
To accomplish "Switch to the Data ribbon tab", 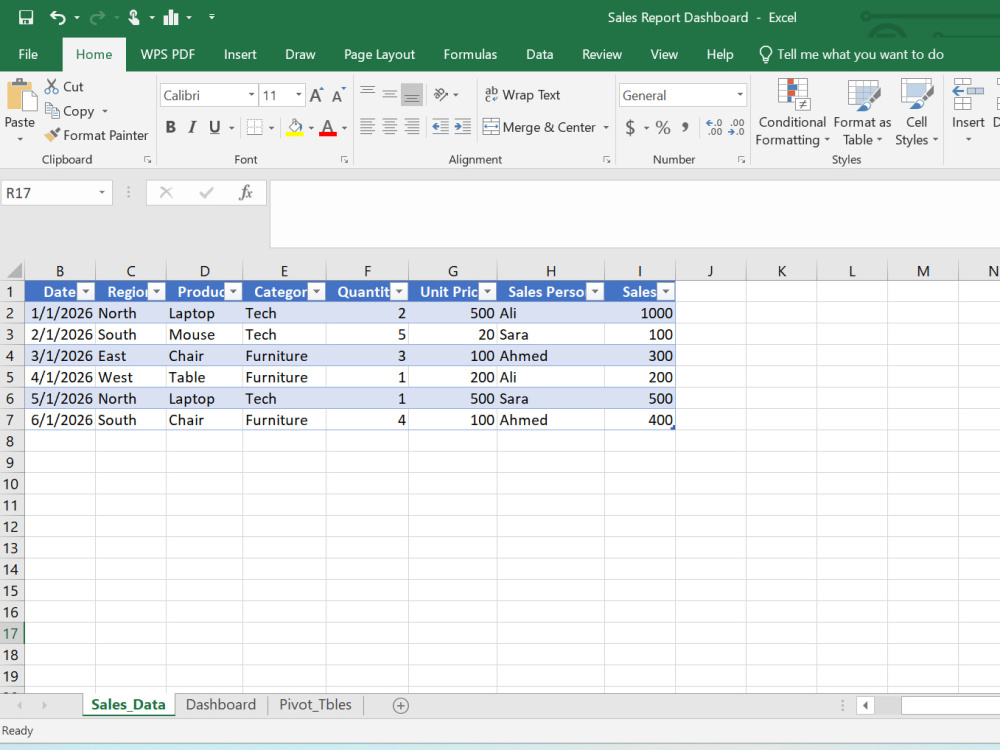I will (540, 54).
